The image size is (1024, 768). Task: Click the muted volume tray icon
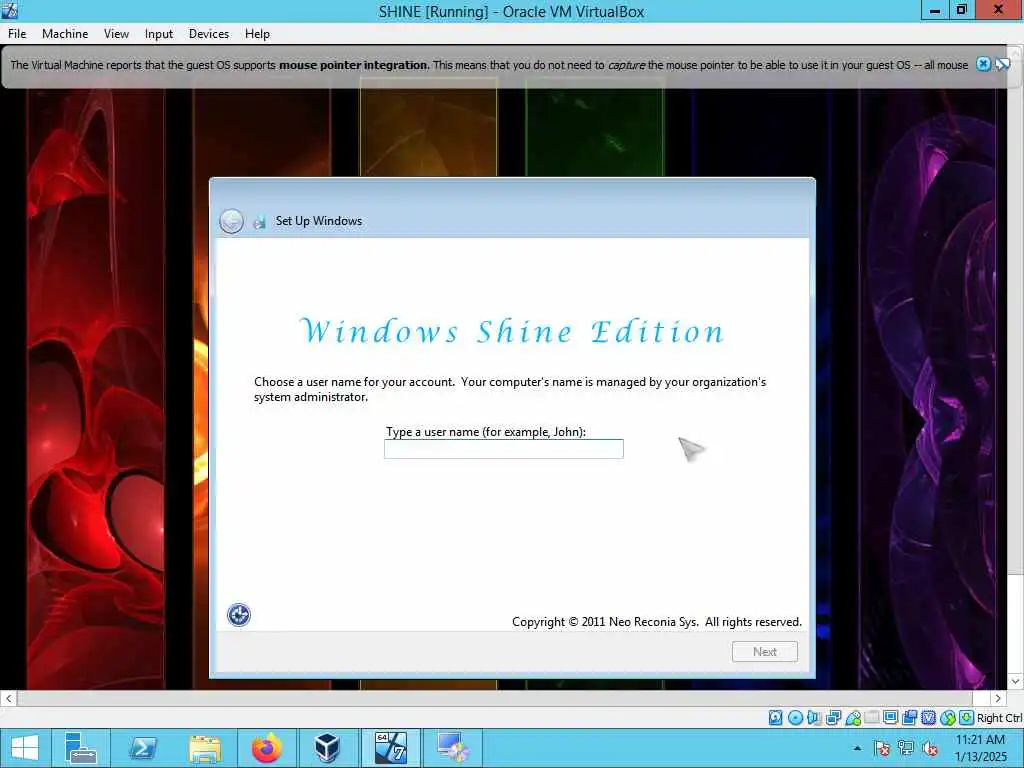(930, 748)
